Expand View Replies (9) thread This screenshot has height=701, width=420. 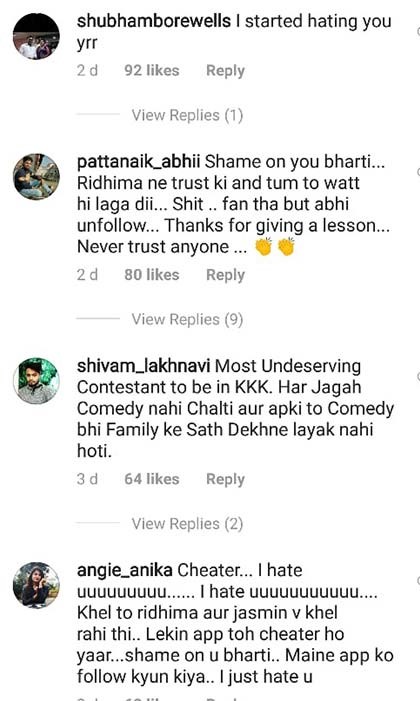[187, 320]
